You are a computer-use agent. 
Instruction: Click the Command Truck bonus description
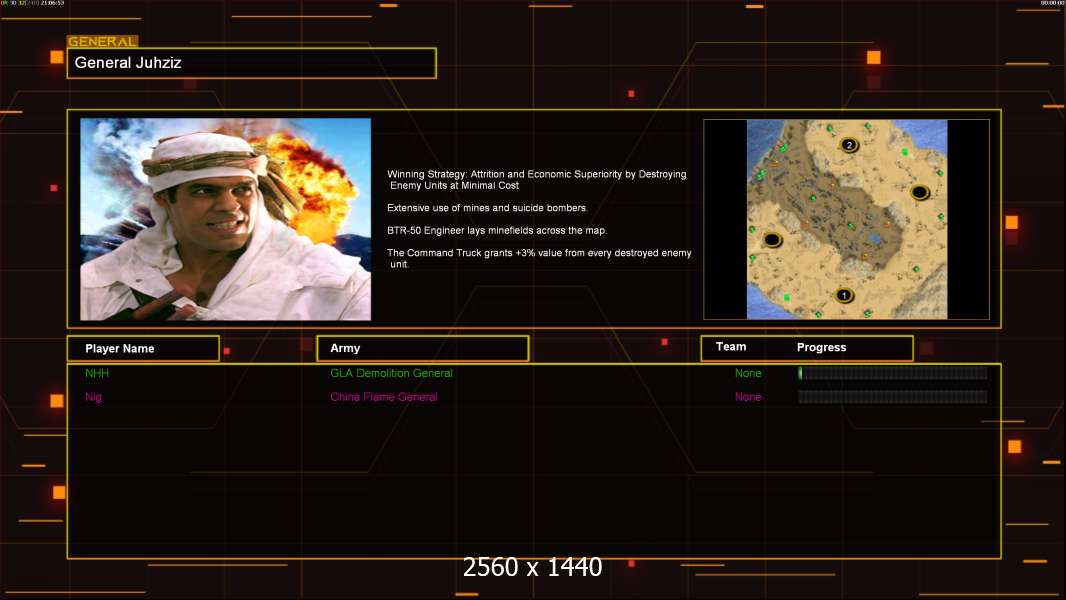539,258
